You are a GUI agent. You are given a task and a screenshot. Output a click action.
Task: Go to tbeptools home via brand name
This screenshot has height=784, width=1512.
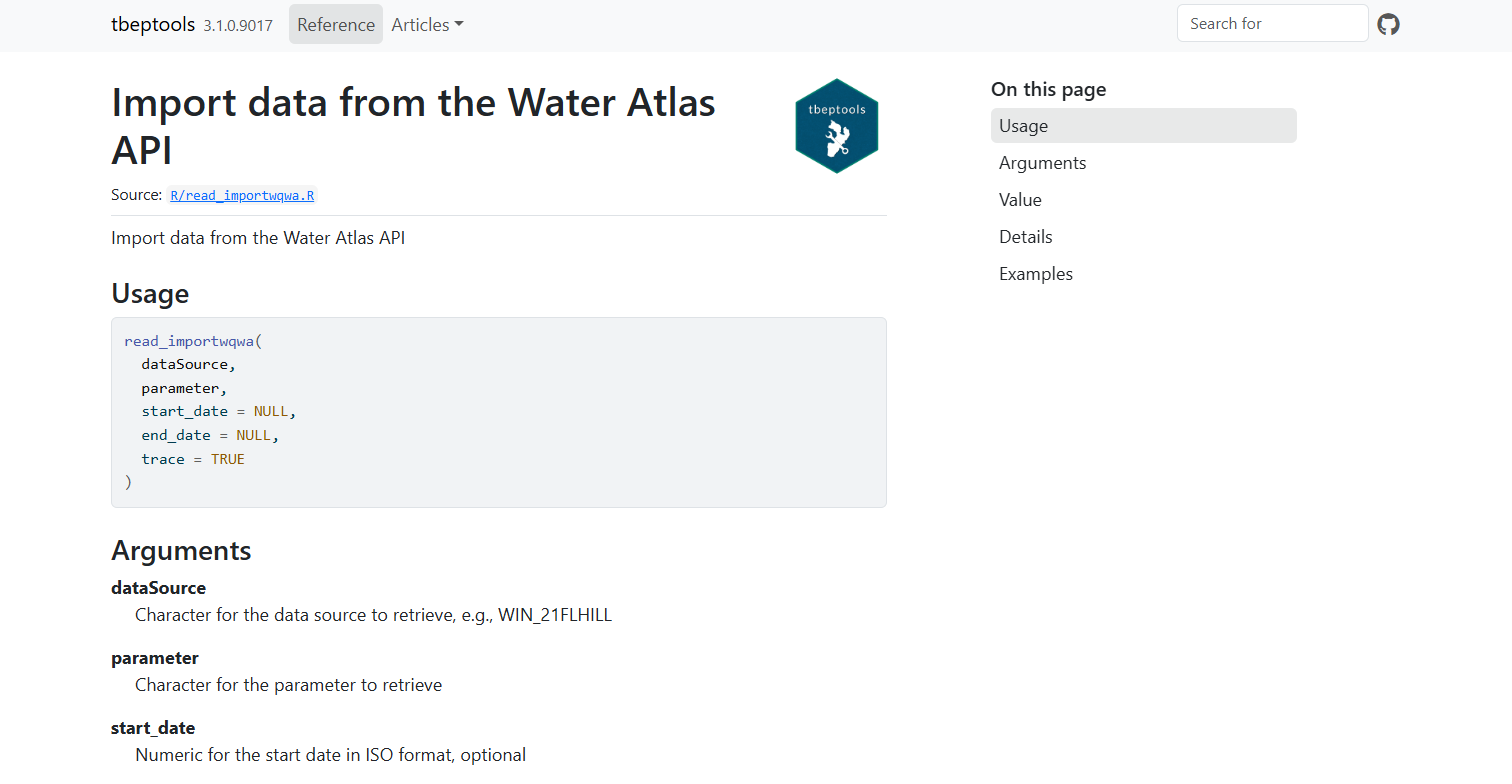pyautogui.click(x=153, y=25)
